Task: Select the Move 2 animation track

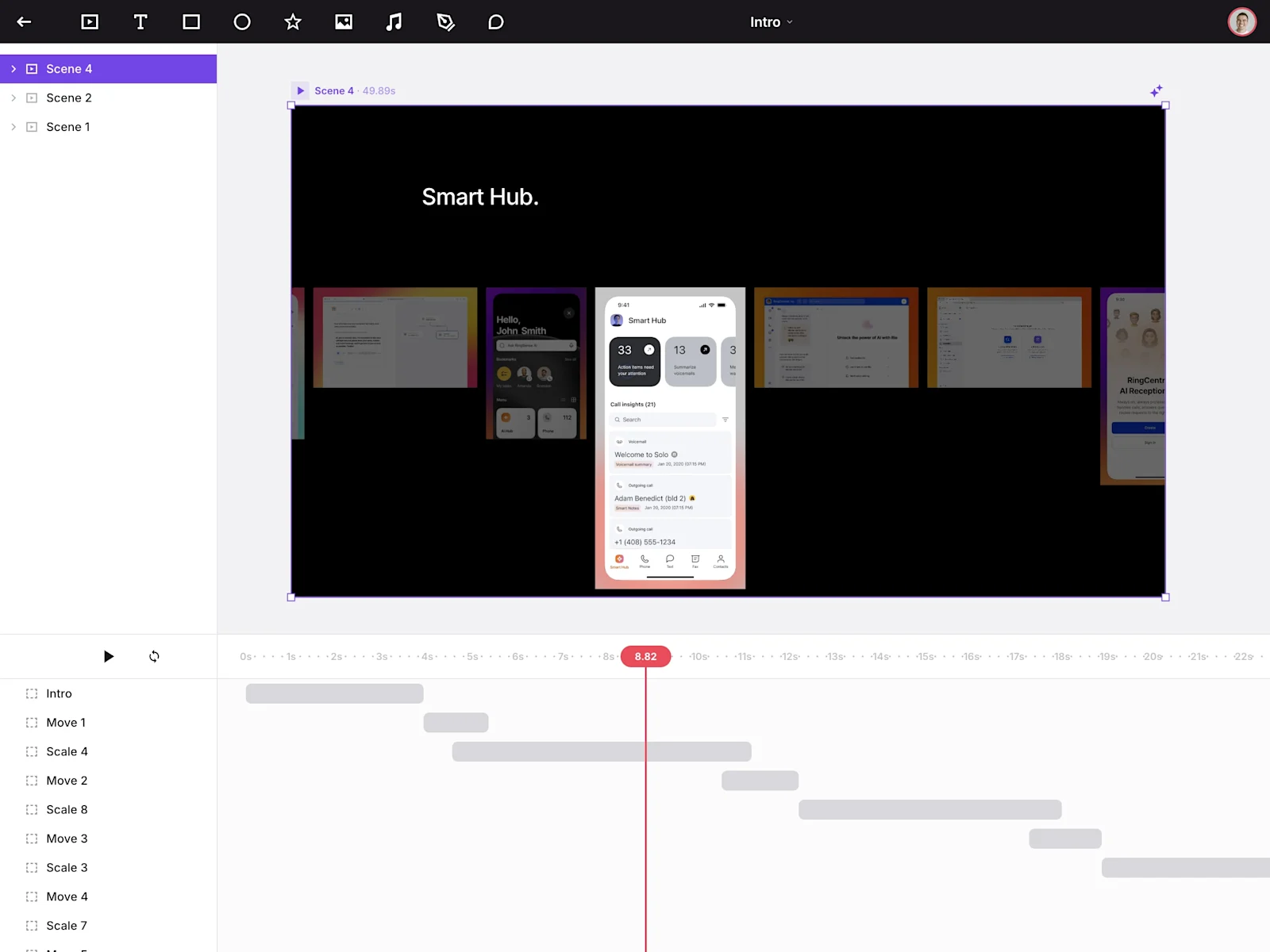Action: click(x=108, y=781)
